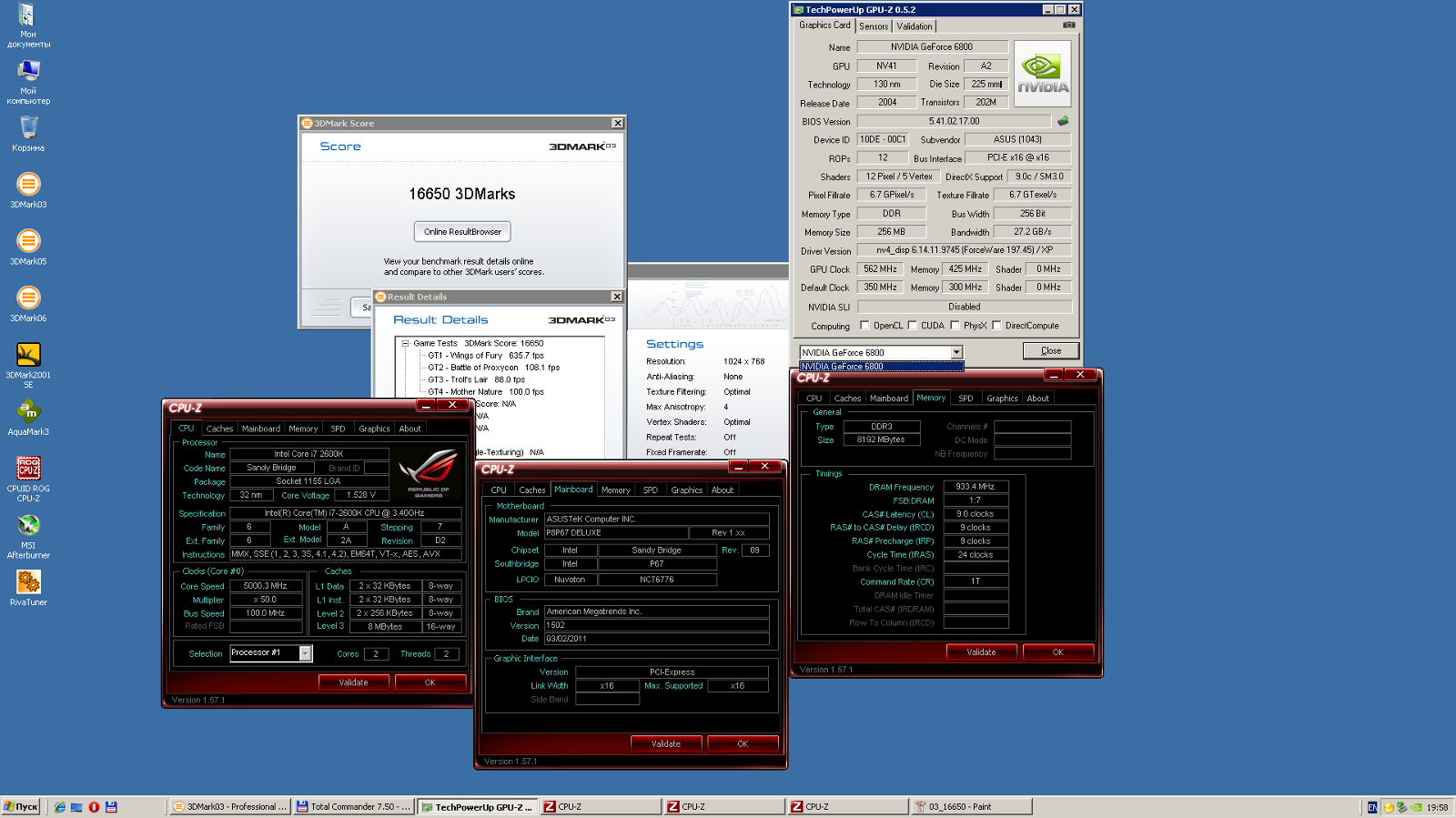This screenshot has width=1456, height=818.
Task: Open NVIDIA tray icon
Action: tap(1417, 807)
